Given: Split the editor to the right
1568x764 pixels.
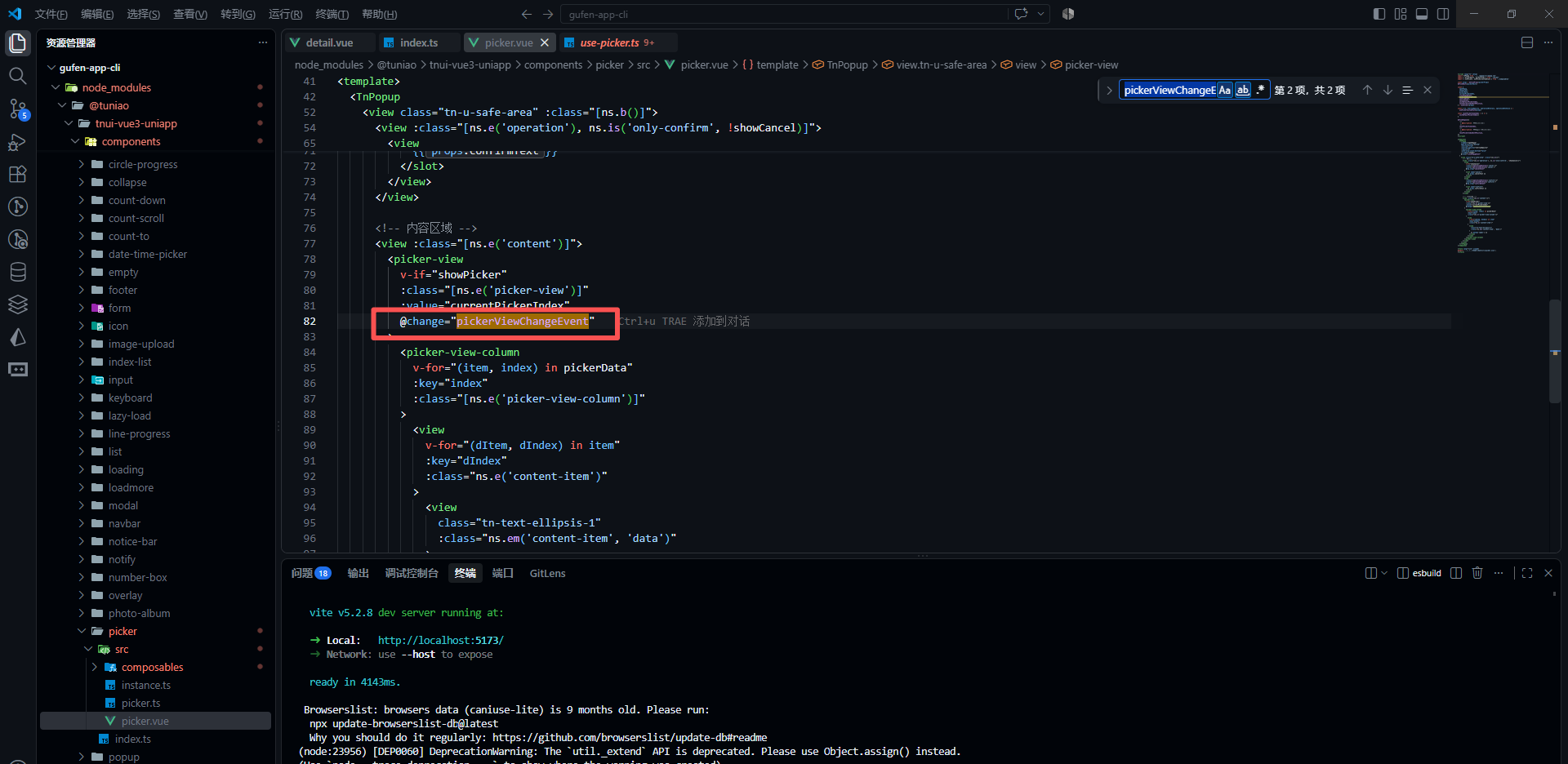Looking at the screenshot, I should (x=1527, y=42).
